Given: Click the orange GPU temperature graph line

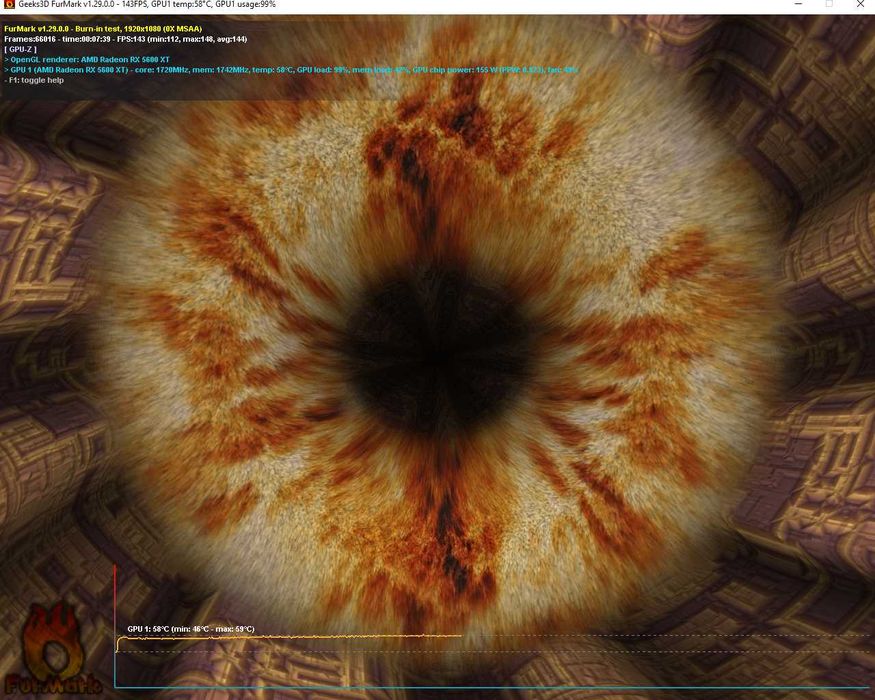Looking at the screenshot, I should pyautogui.click(x=289, y=637).
